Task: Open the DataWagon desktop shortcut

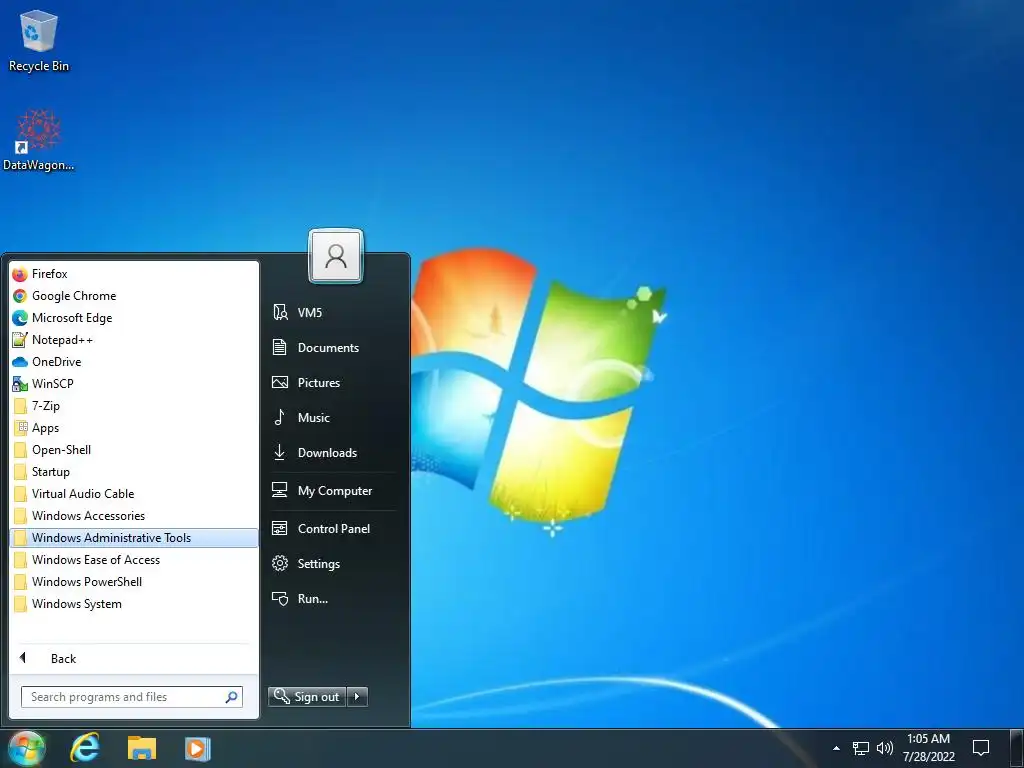Action: [x=39, y=140]
